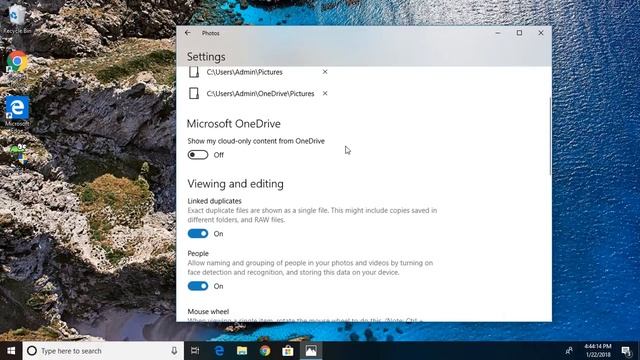Select the C:\Users\Admin\OneDrive\Pictures path text
The height and width of the screenshot is (360, 640).
point(260,93)
